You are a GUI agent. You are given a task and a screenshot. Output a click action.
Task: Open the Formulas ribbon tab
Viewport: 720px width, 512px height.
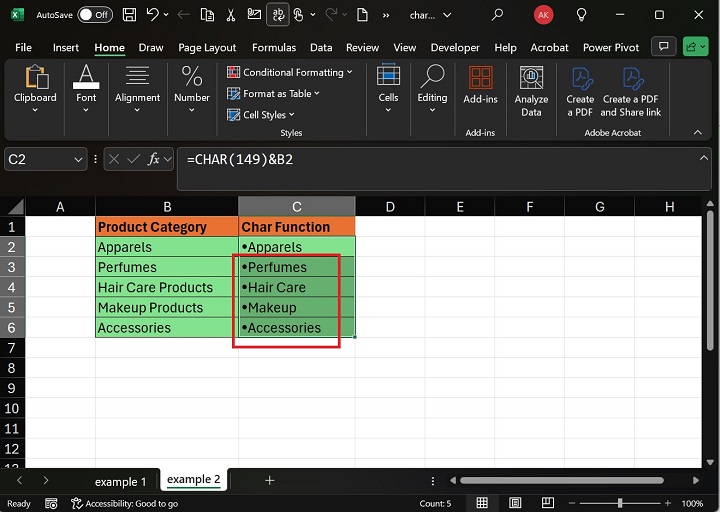pyautogui.click(x=273, y=47)
